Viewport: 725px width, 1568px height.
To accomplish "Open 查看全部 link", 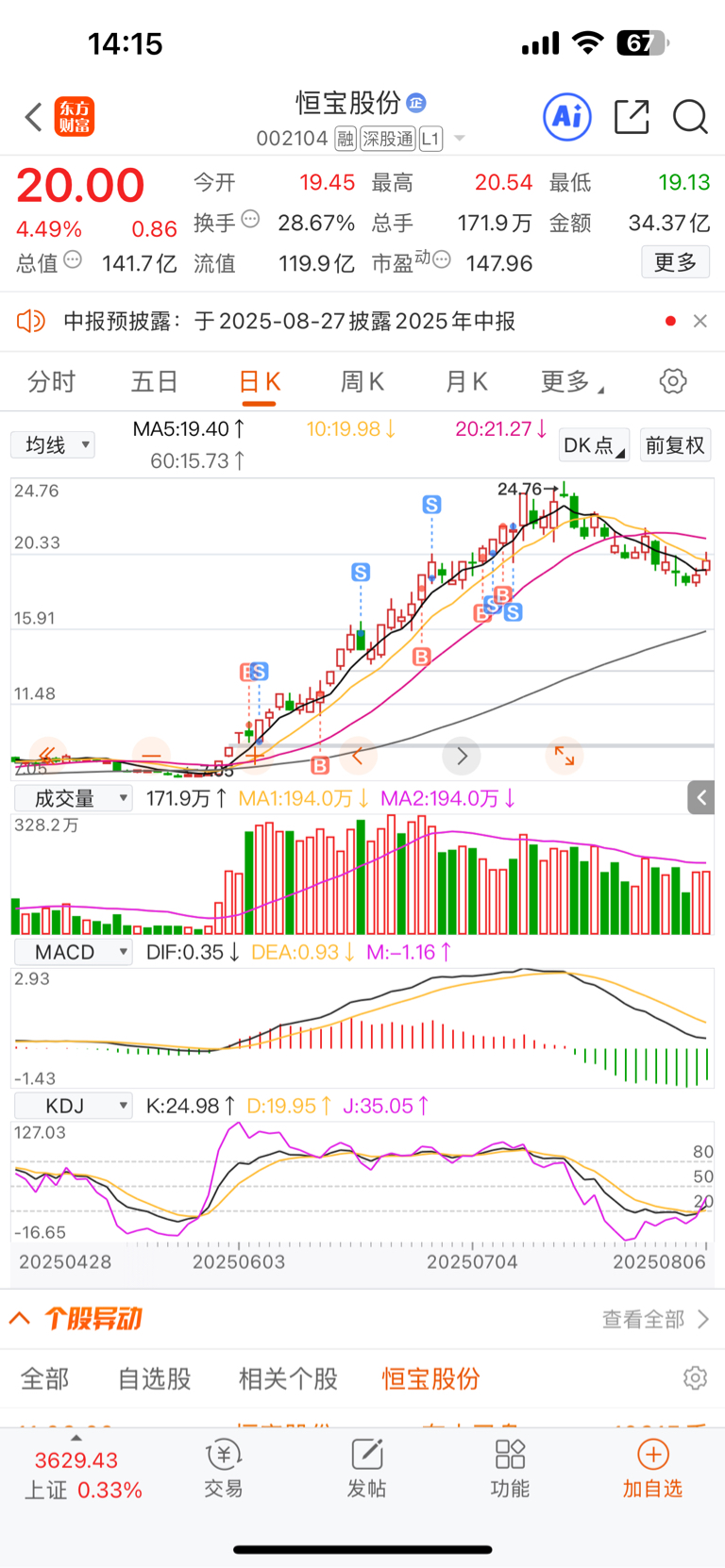I will (655, 1319).
